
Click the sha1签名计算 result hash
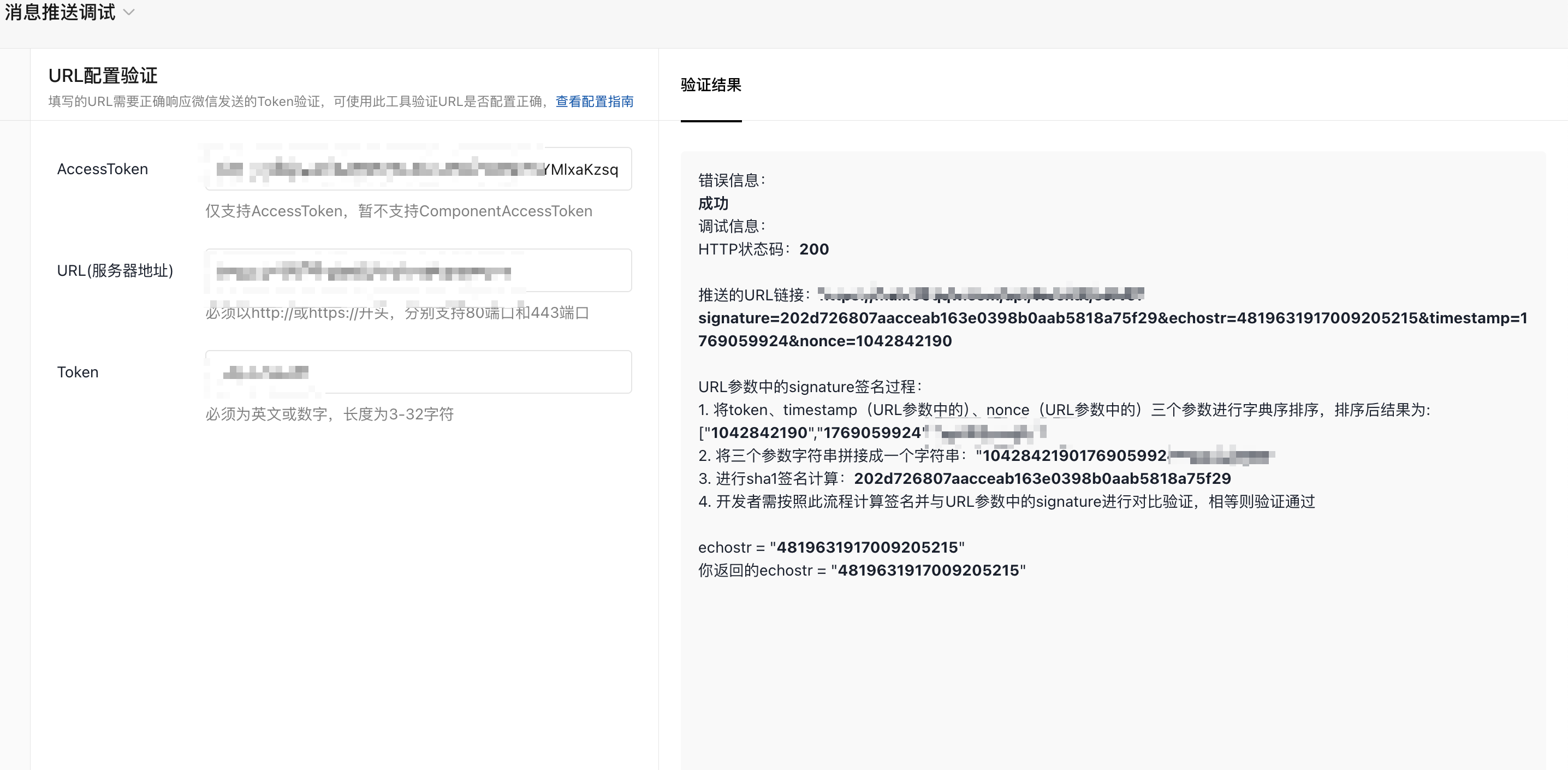click(x=1042, y=478)
